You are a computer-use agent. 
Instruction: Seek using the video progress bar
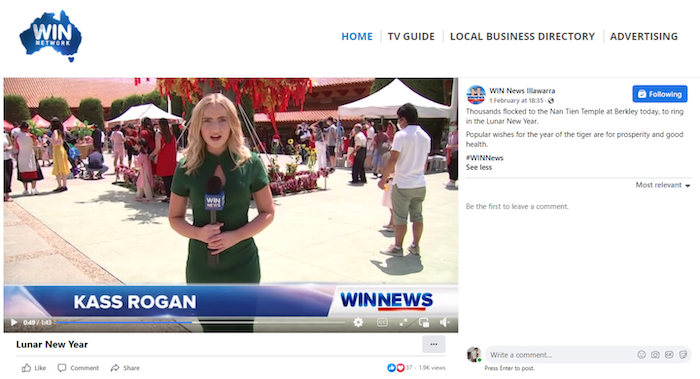coord(200,322)
